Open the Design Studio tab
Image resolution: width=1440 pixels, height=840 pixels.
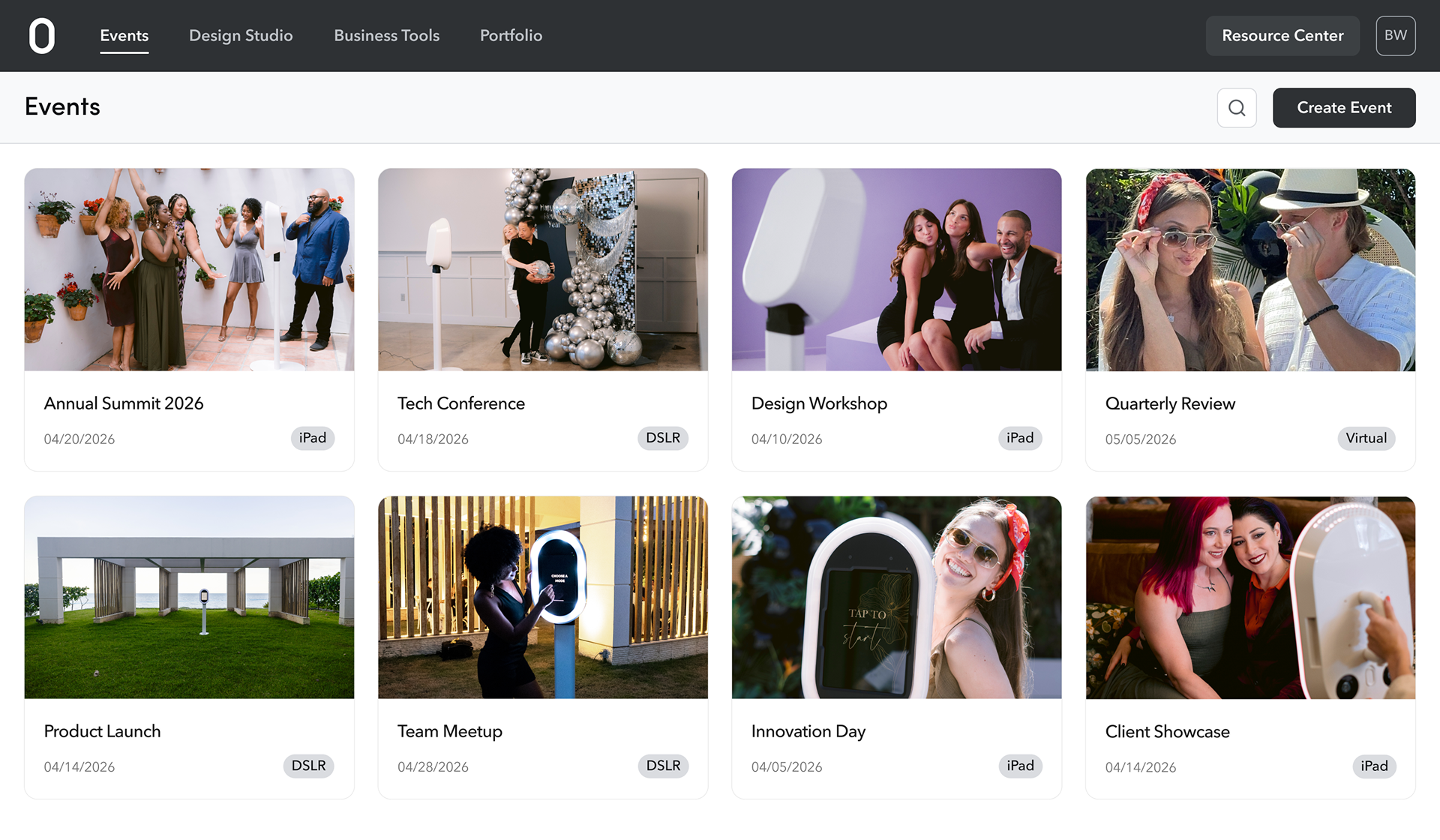coord(241,36)
